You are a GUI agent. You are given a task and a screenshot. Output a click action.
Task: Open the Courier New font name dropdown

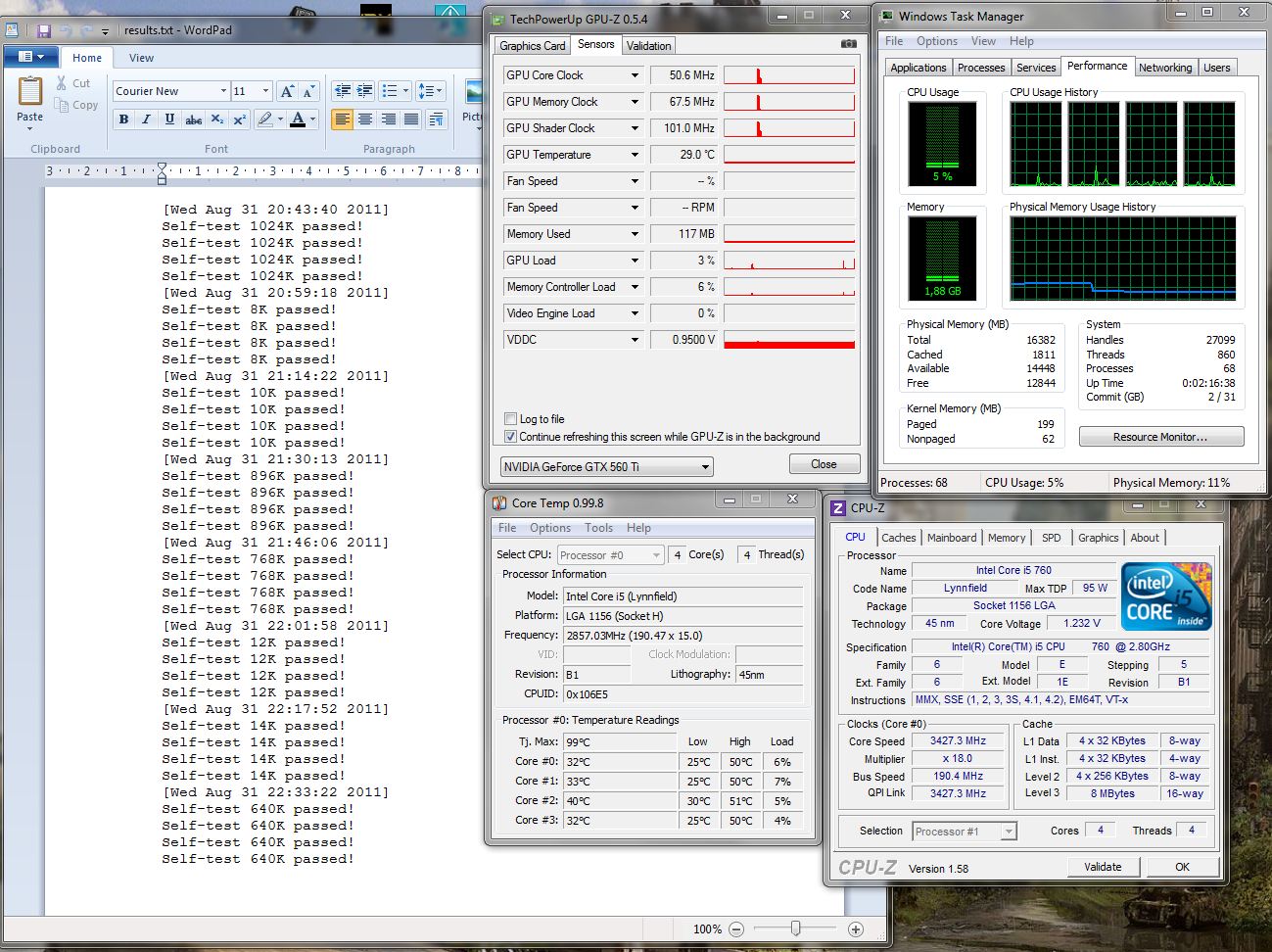click(223, 91)
